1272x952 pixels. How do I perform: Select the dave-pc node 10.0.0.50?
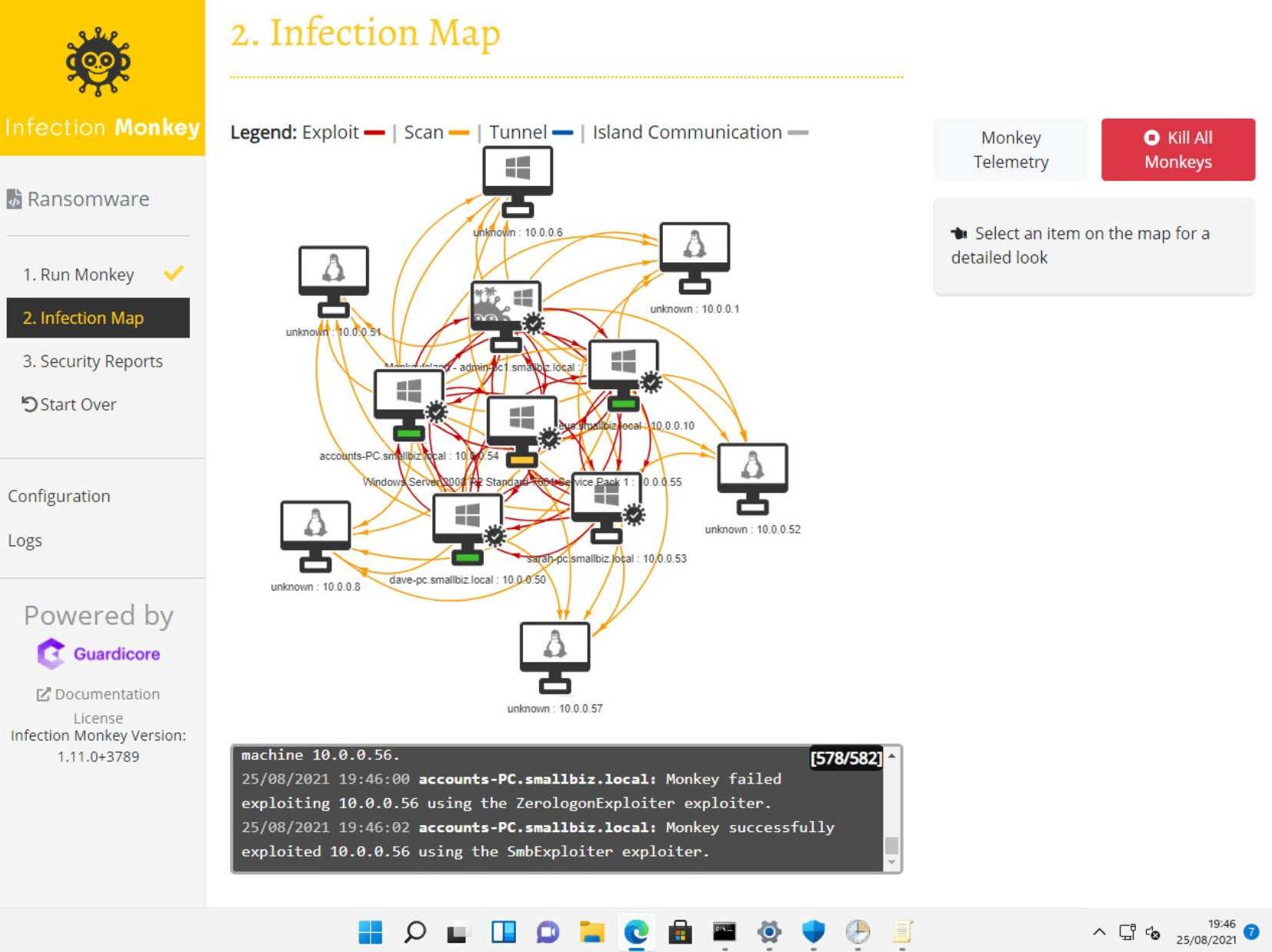coord(468,529)
